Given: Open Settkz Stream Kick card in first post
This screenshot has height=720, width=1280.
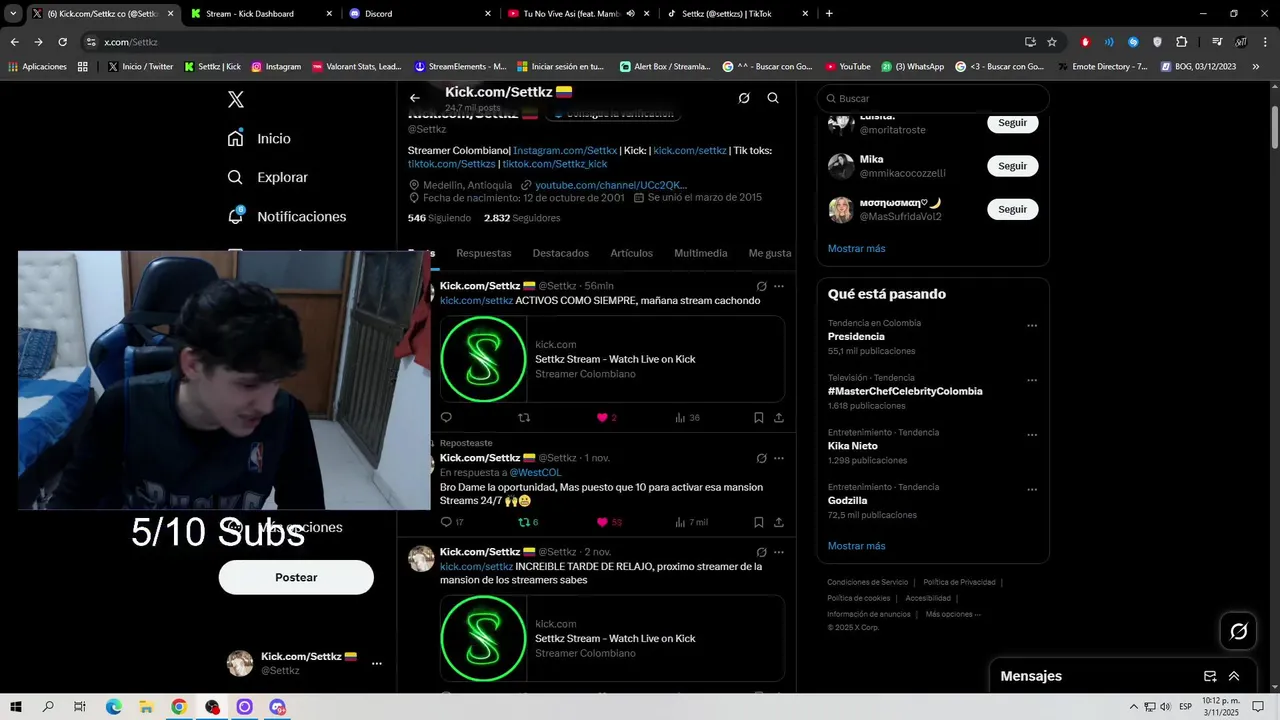Looking at the screenshot, I should (x=612, y=358).
